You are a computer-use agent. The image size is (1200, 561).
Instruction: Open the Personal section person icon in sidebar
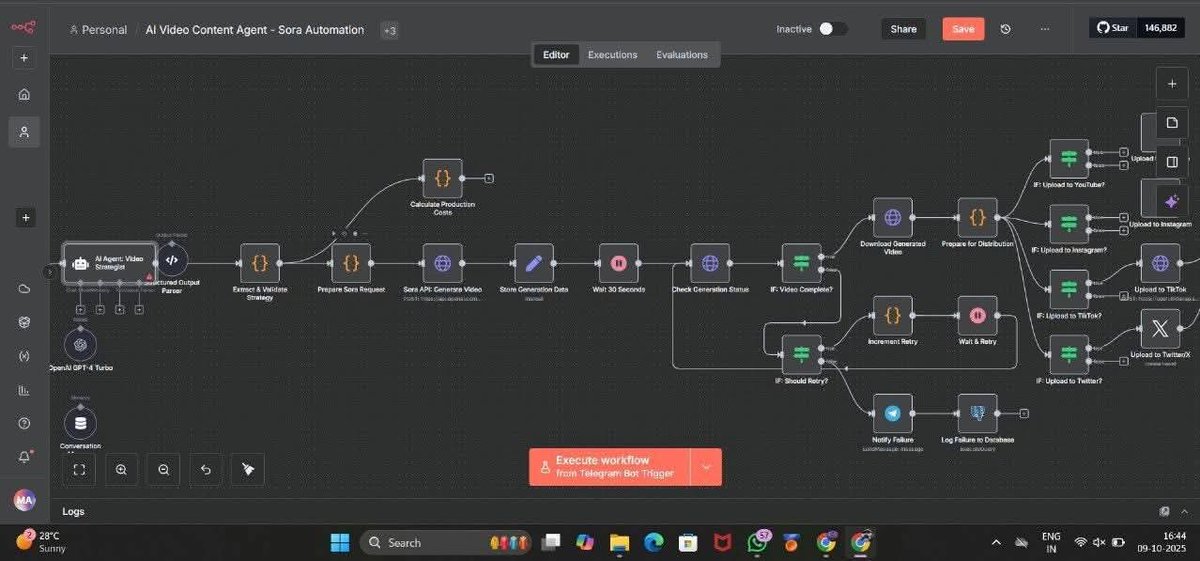point(24,132)
